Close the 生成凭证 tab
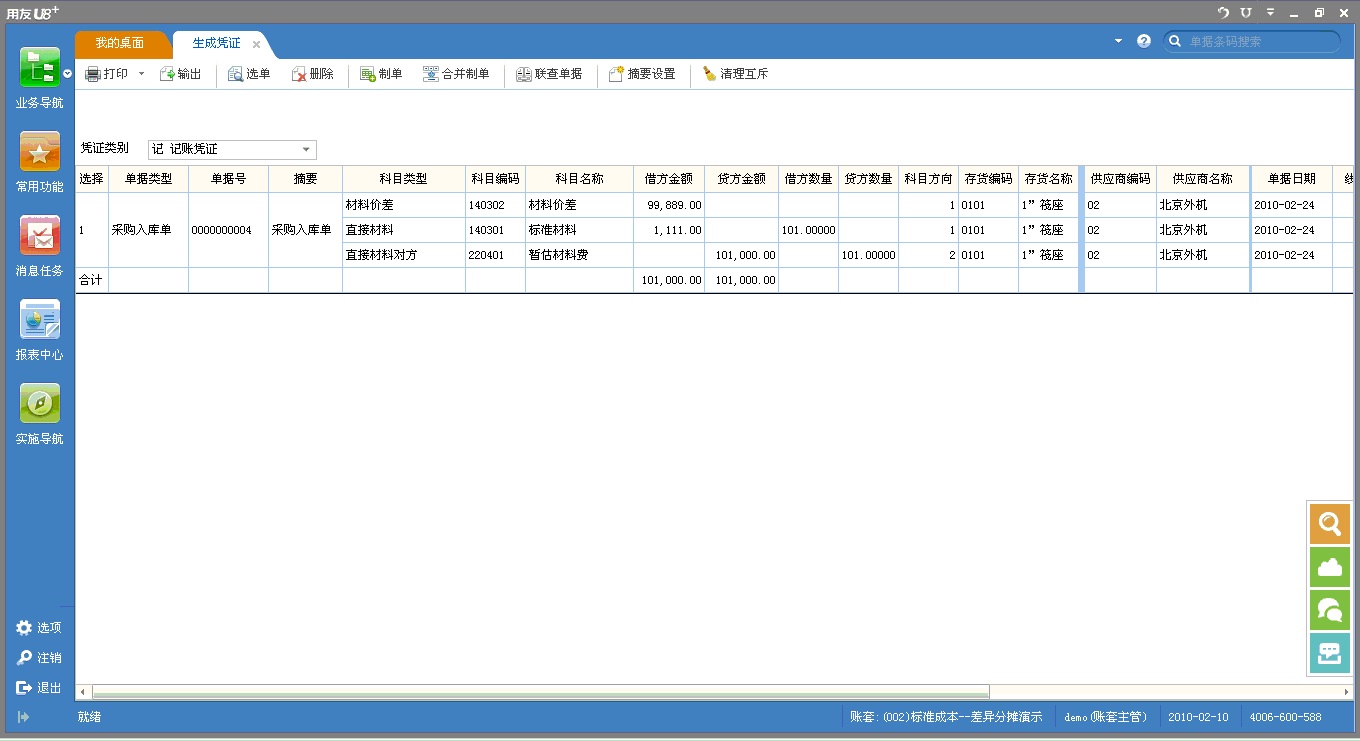This screenshot has height=741, width=1360. tap(257, 44)
